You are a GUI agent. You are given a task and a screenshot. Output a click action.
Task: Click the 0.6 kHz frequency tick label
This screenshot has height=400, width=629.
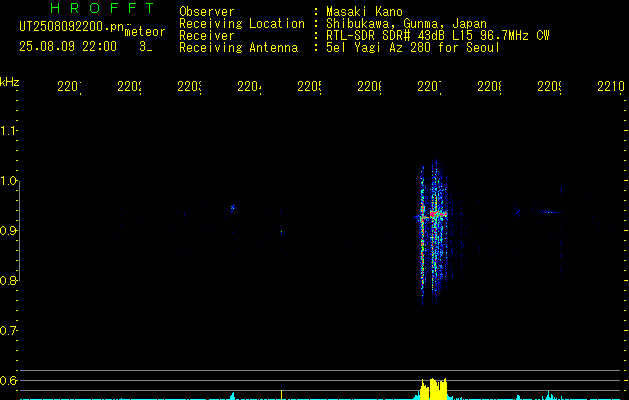click(8, 380)
